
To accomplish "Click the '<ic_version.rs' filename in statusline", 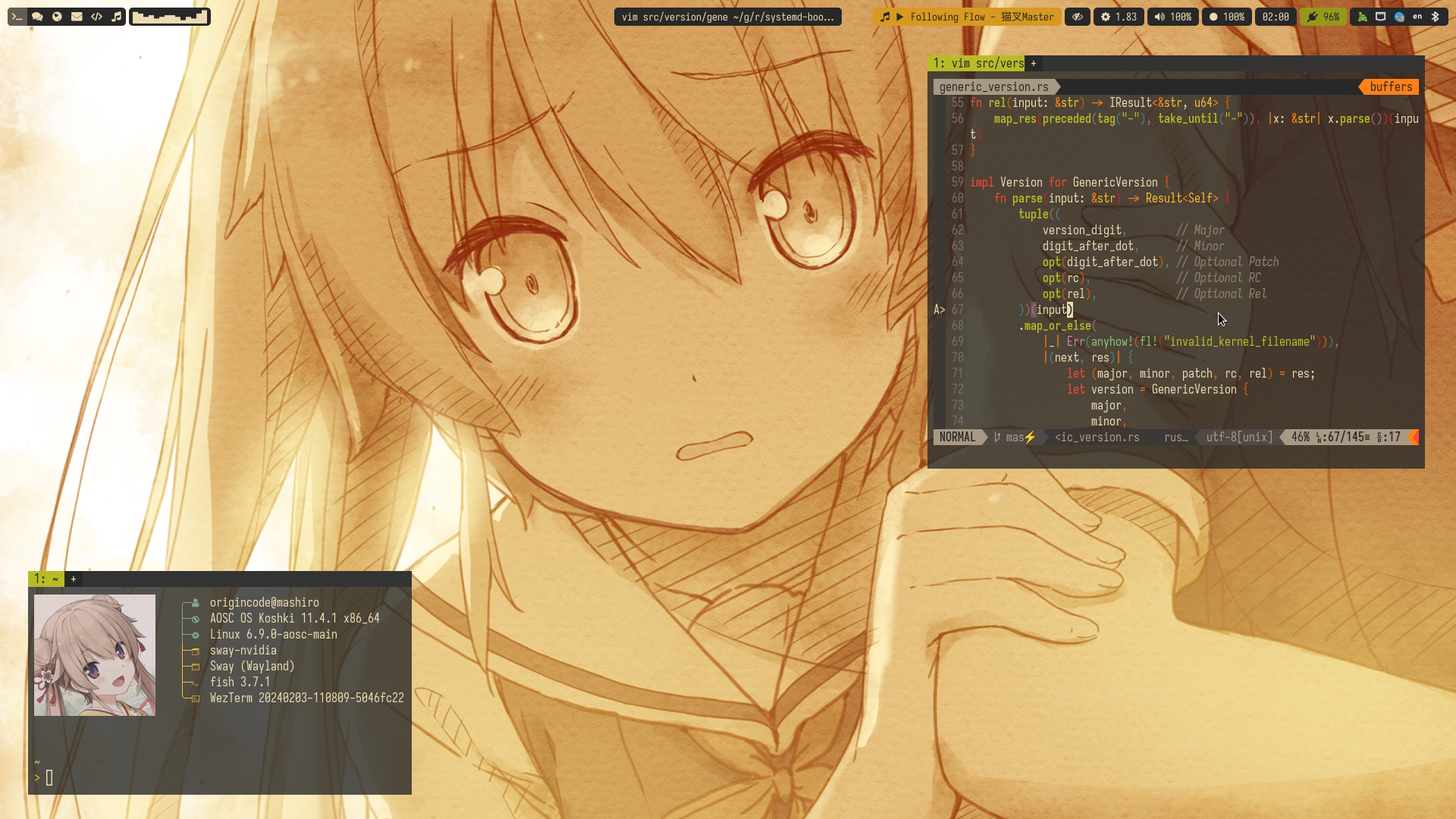I will click(1097, 438).
